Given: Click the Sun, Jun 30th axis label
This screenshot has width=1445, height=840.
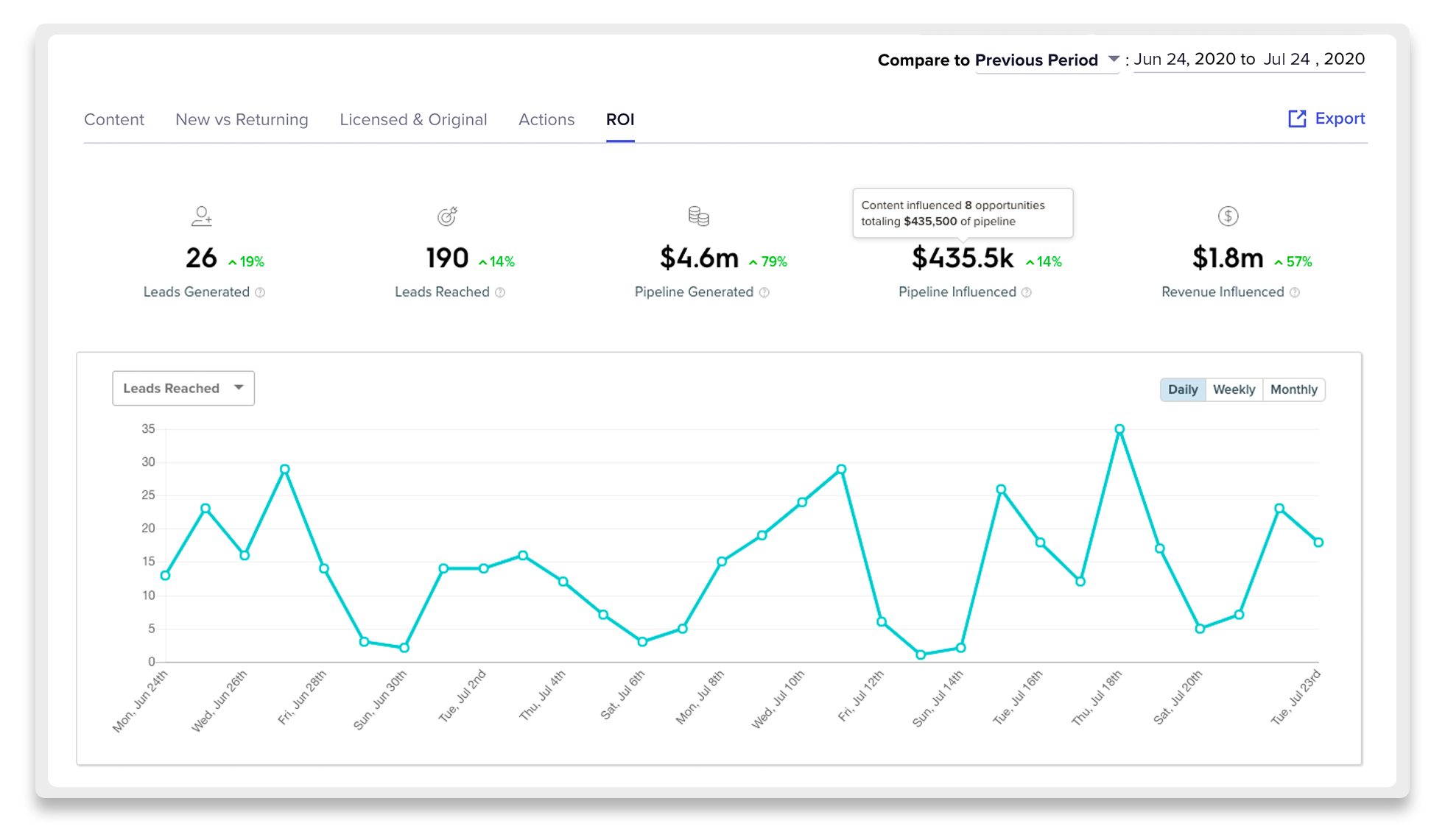Looking at the screenshot, I should (x=380, y=700).
